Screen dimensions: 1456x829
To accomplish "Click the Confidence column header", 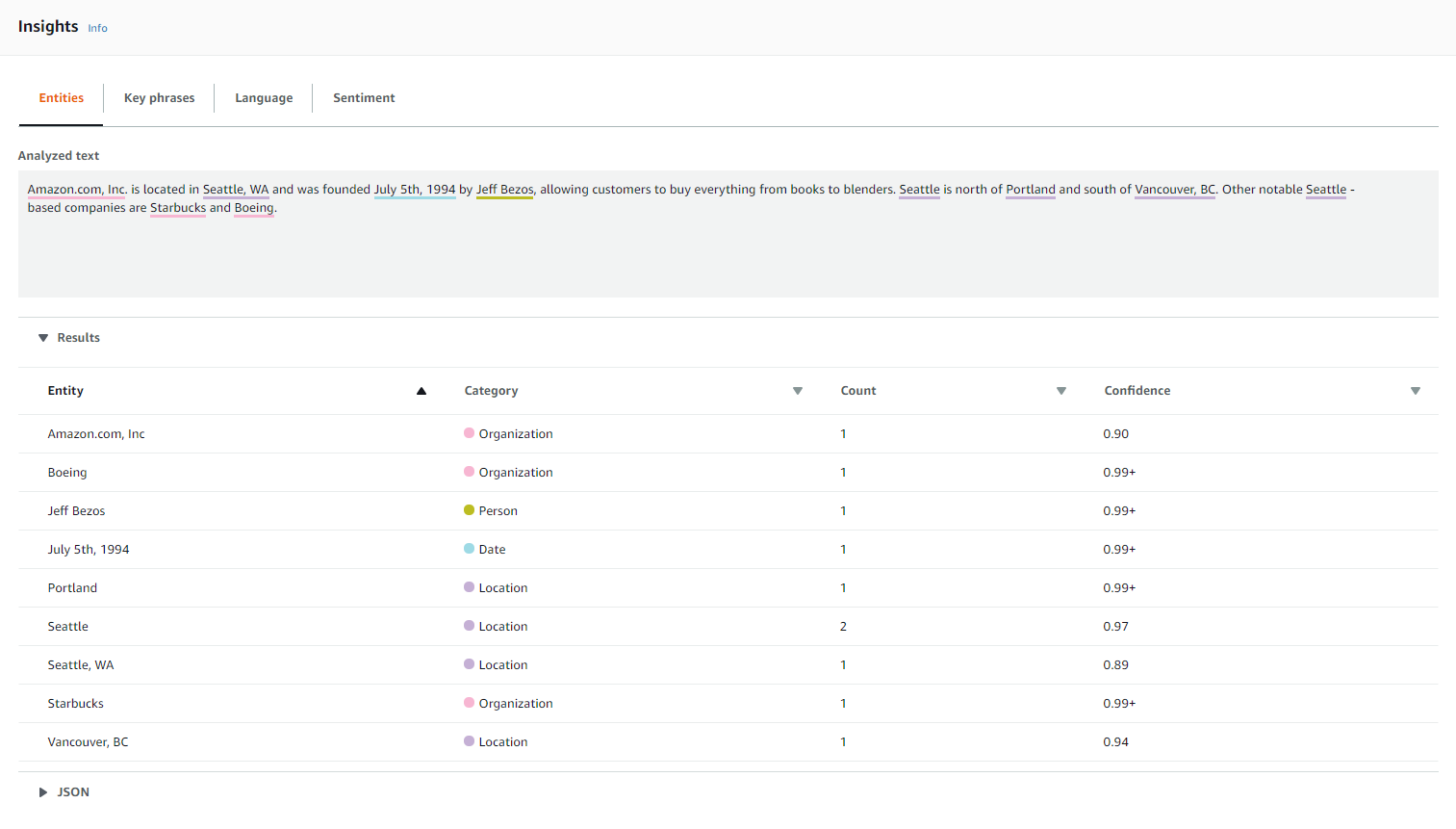I will pyautogui.click(x=1137, y=391).
